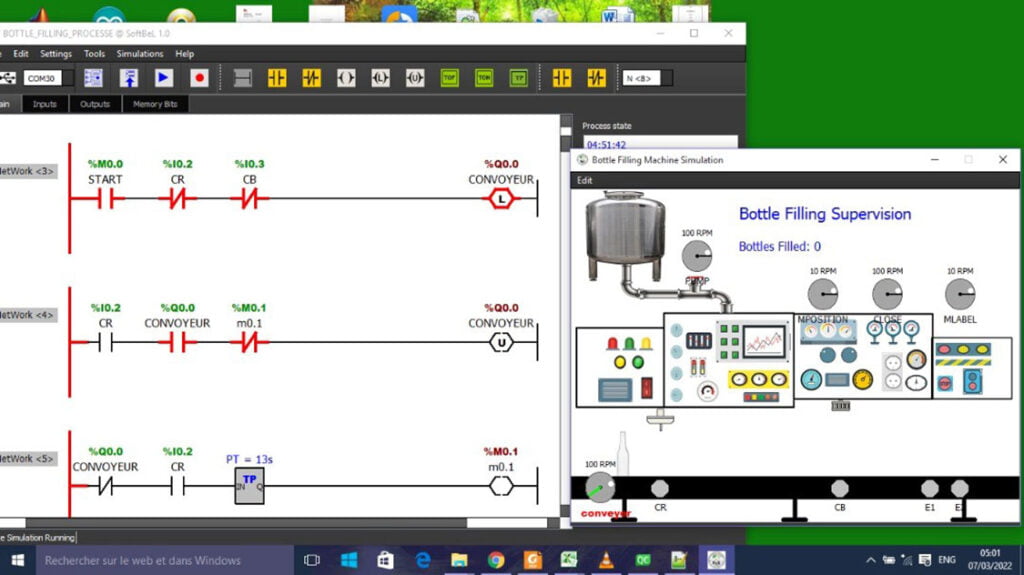
Task: Open the Simulations menu
Action: pos(140,54)
